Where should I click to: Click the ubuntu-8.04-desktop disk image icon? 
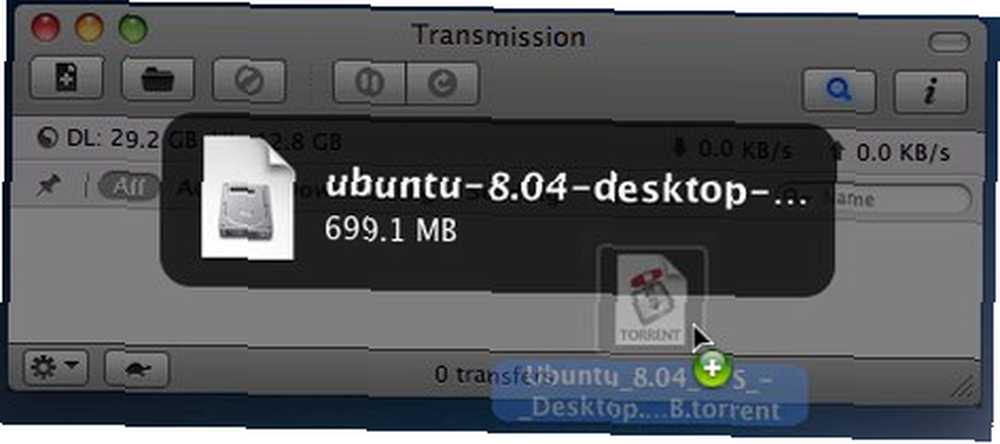click(x=248, y=198)
